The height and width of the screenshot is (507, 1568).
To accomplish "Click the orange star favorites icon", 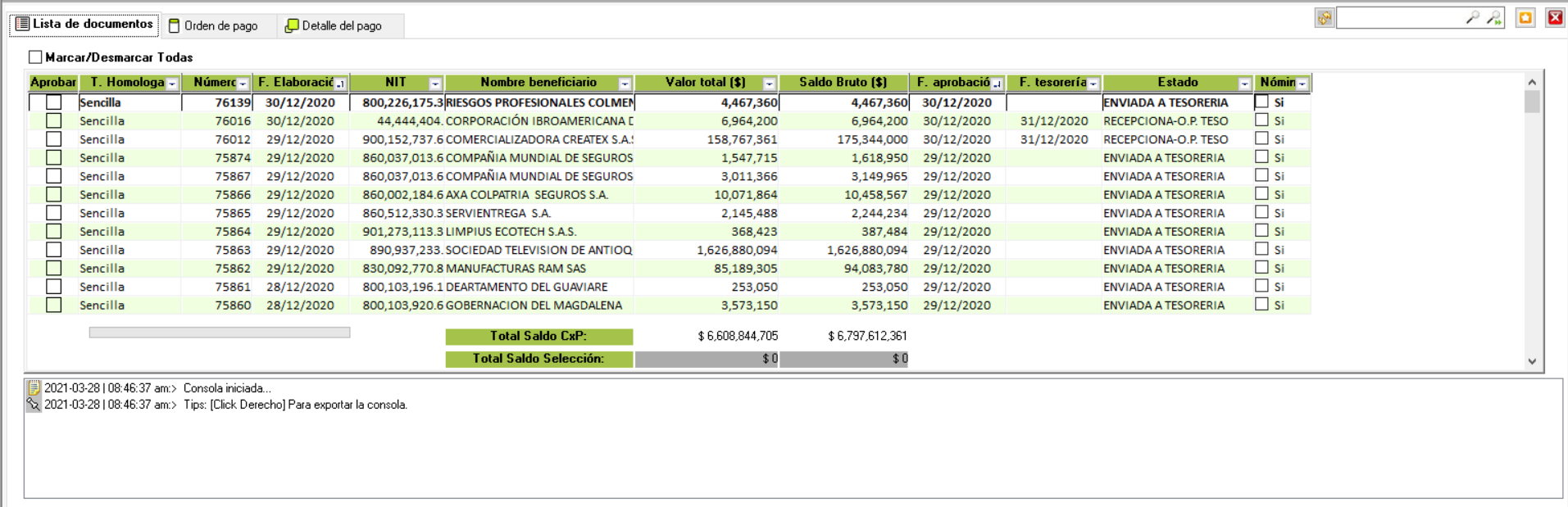I will (1525, 18).
